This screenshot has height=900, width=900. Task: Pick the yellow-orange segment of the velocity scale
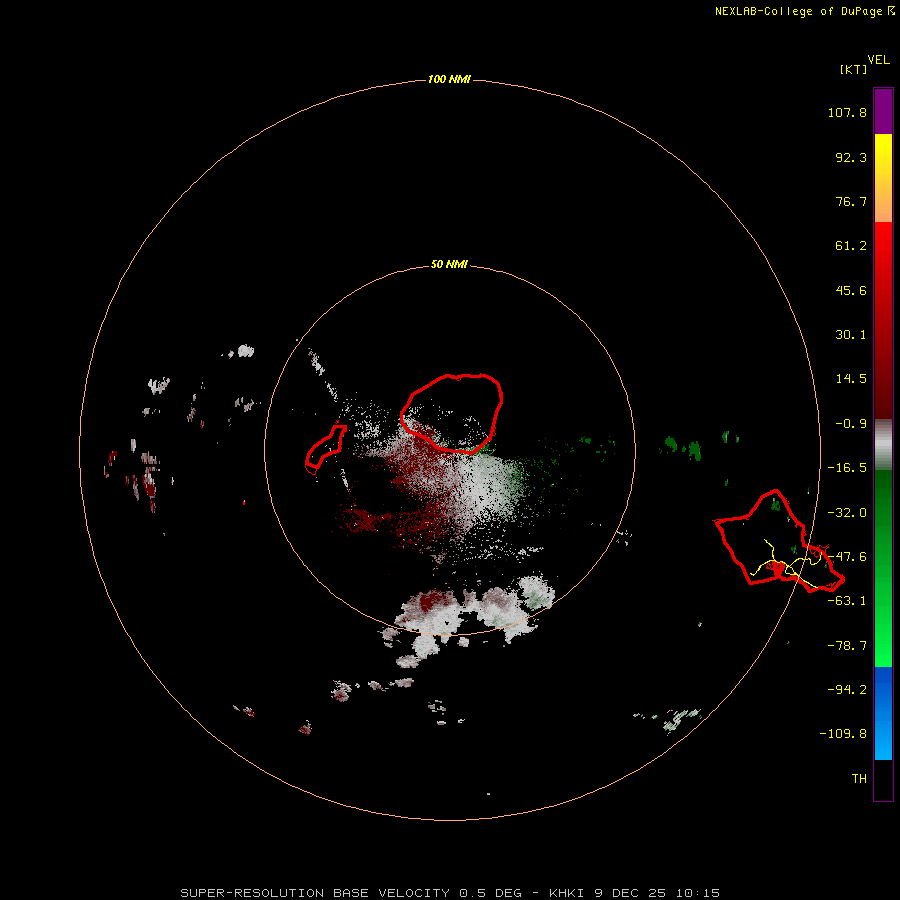click(x=883, y=178)
